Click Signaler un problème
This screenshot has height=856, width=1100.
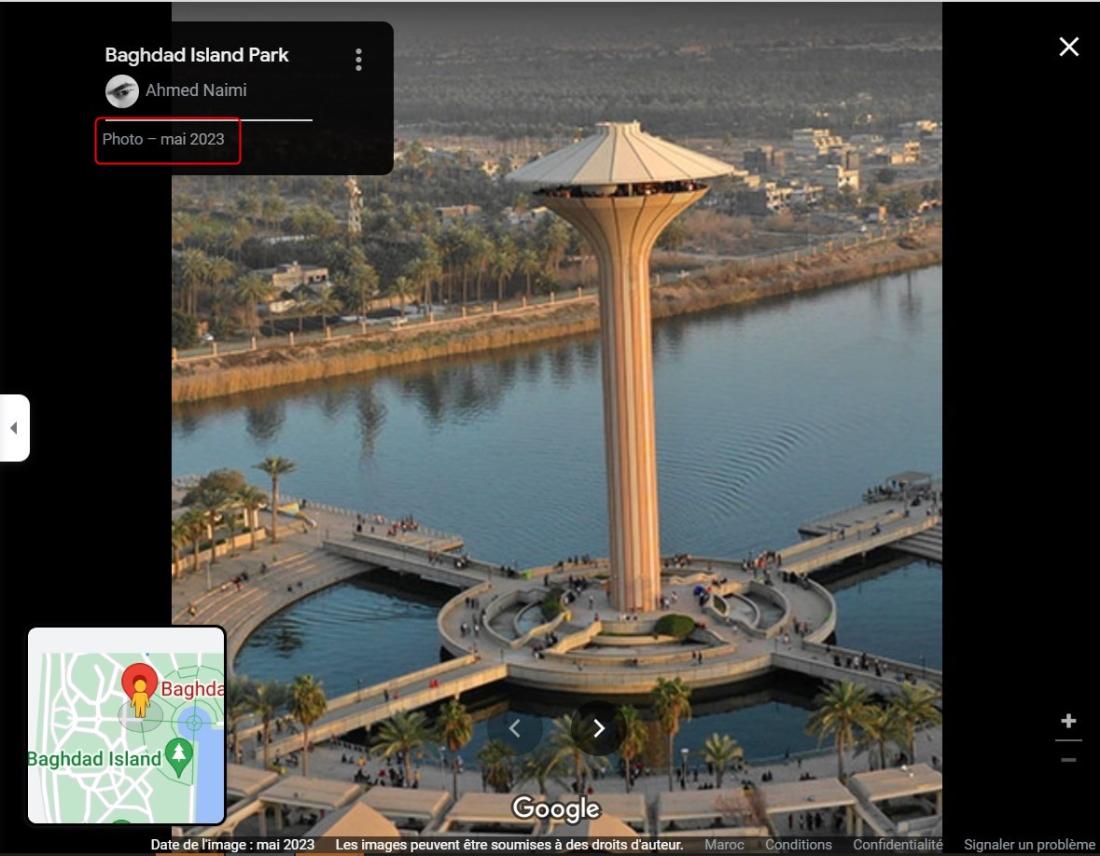[x=1029, y=845]
